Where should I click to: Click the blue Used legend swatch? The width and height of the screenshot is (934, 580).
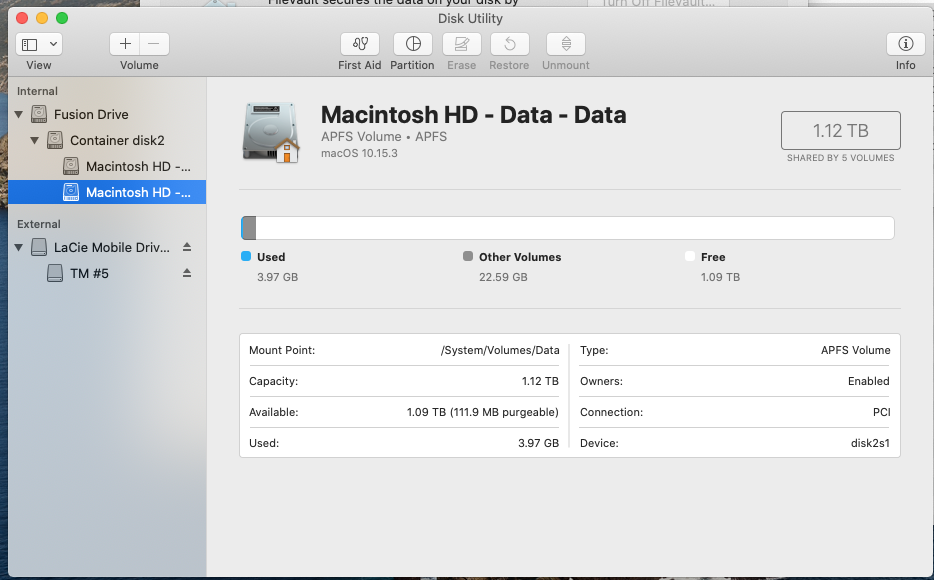[x=246, y=257]
